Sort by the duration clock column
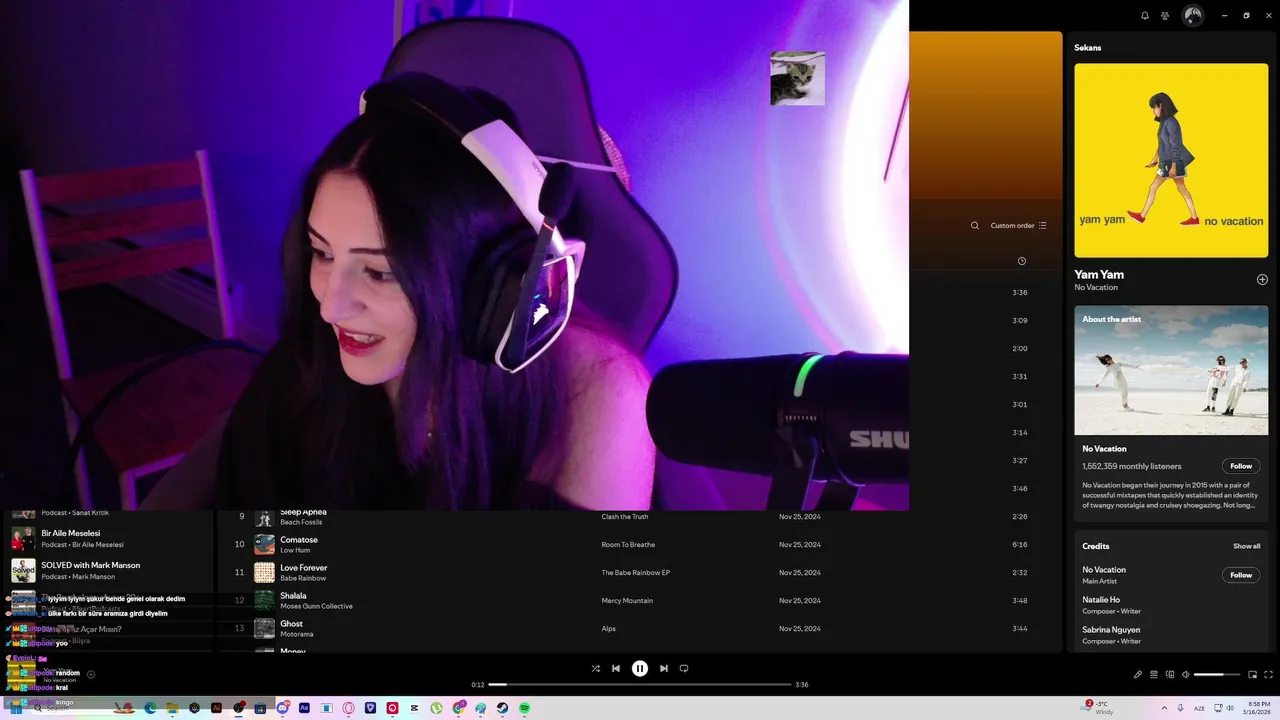The width and height of the screenshot is (1280, 720). (x=1021, y=261)
